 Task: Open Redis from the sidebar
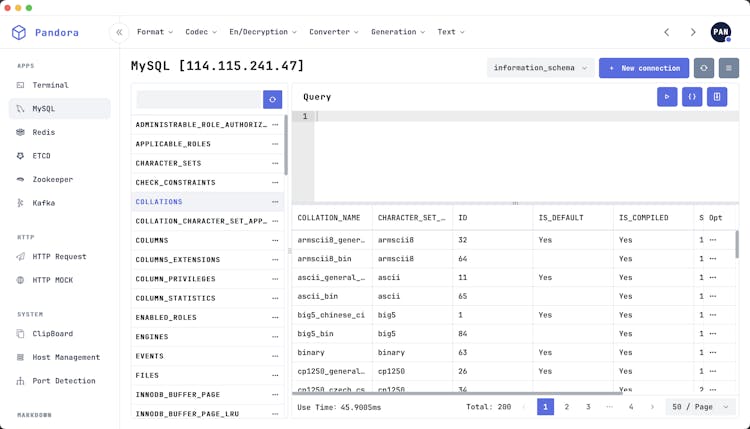click(43, 132)
